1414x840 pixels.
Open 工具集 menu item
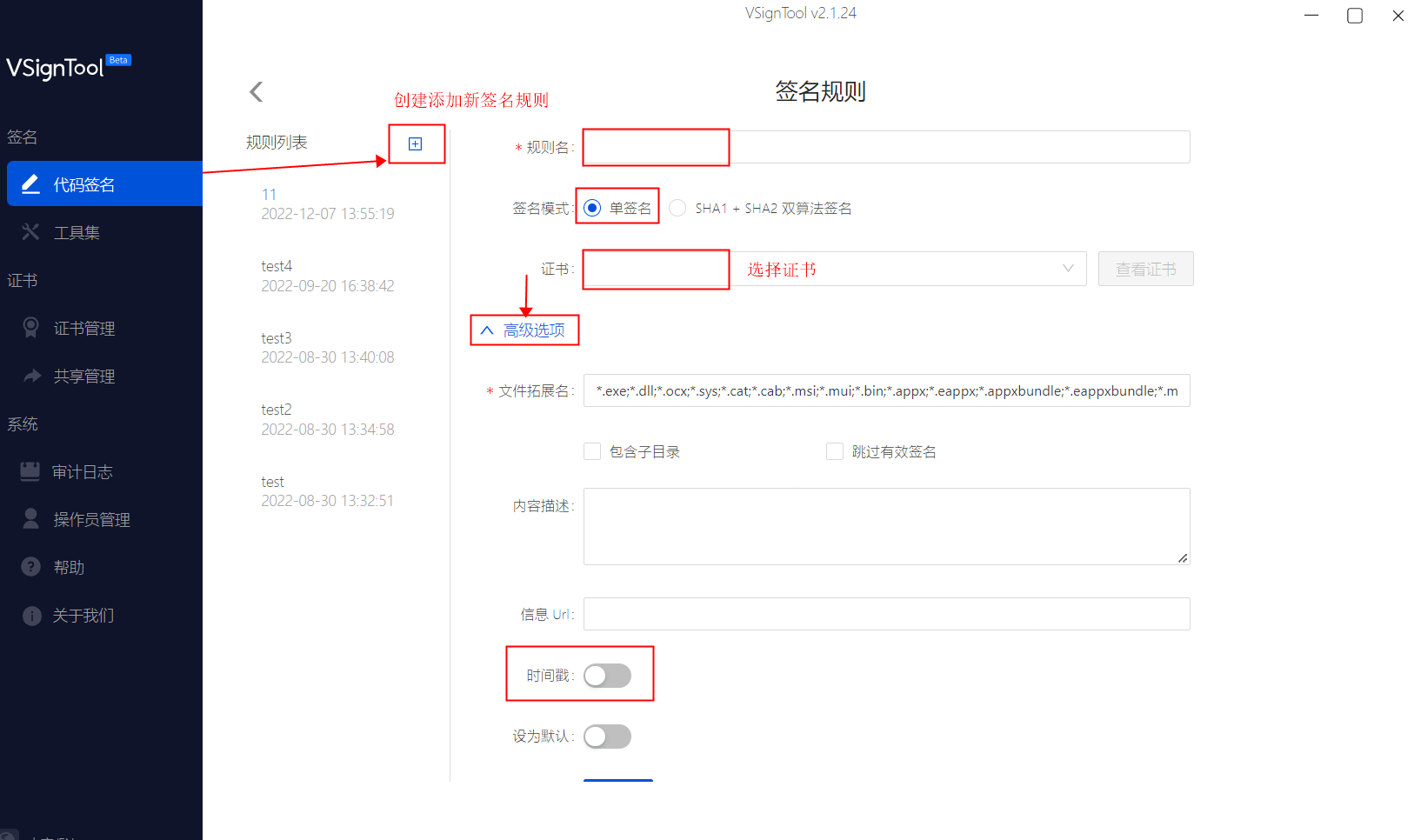click(x=104, y=232)
